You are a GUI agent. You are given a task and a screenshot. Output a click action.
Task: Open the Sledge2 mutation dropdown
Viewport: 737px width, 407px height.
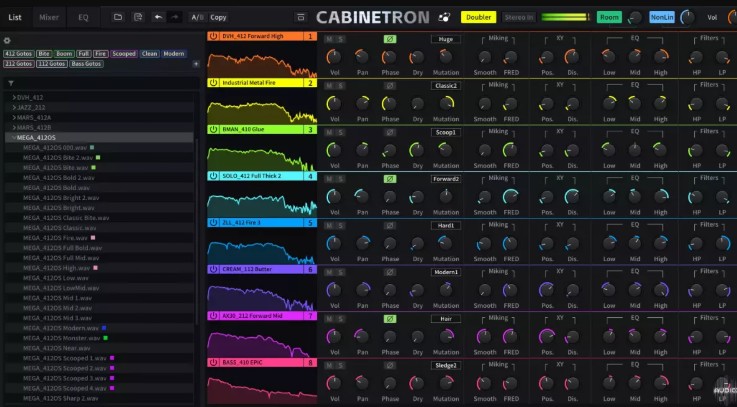point(446,366)
